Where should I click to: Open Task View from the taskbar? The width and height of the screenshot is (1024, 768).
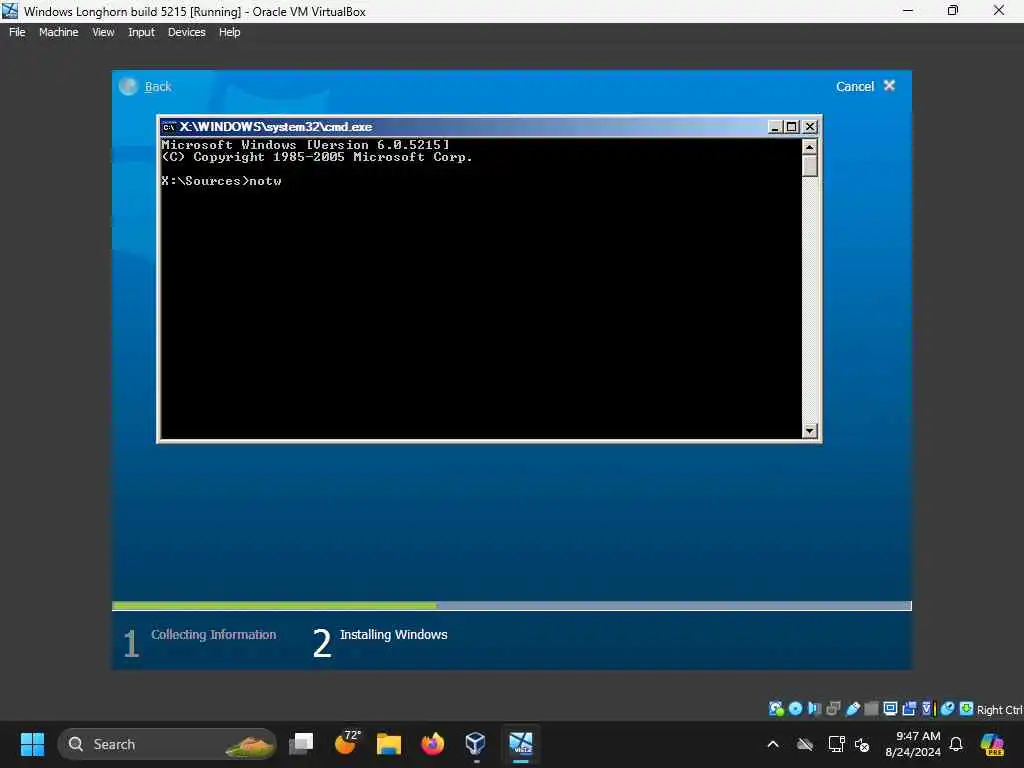[x=301, y=744]
